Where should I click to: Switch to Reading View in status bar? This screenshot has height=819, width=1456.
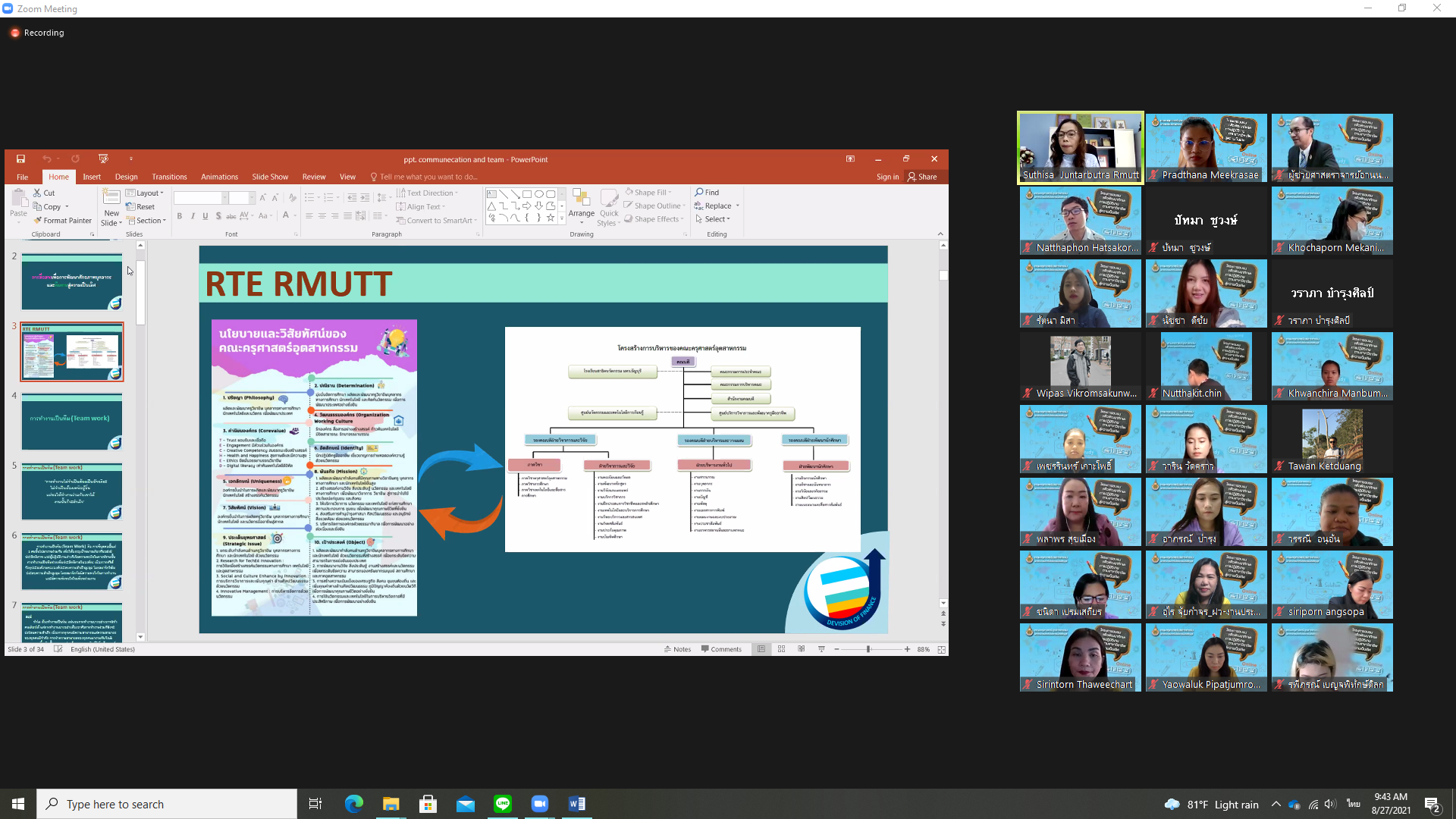click(x=801, y=649)
